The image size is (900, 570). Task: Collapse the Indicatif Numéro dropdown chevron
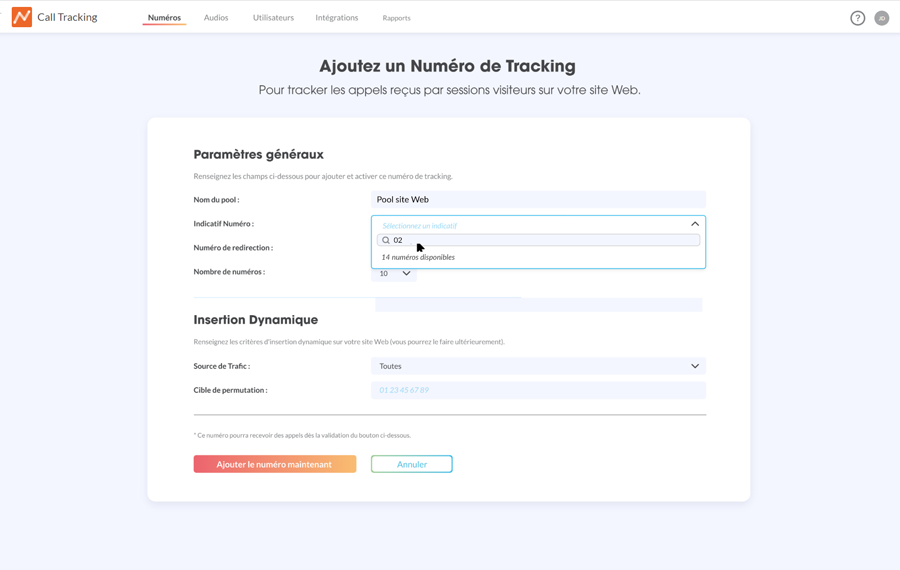[695, 224]
